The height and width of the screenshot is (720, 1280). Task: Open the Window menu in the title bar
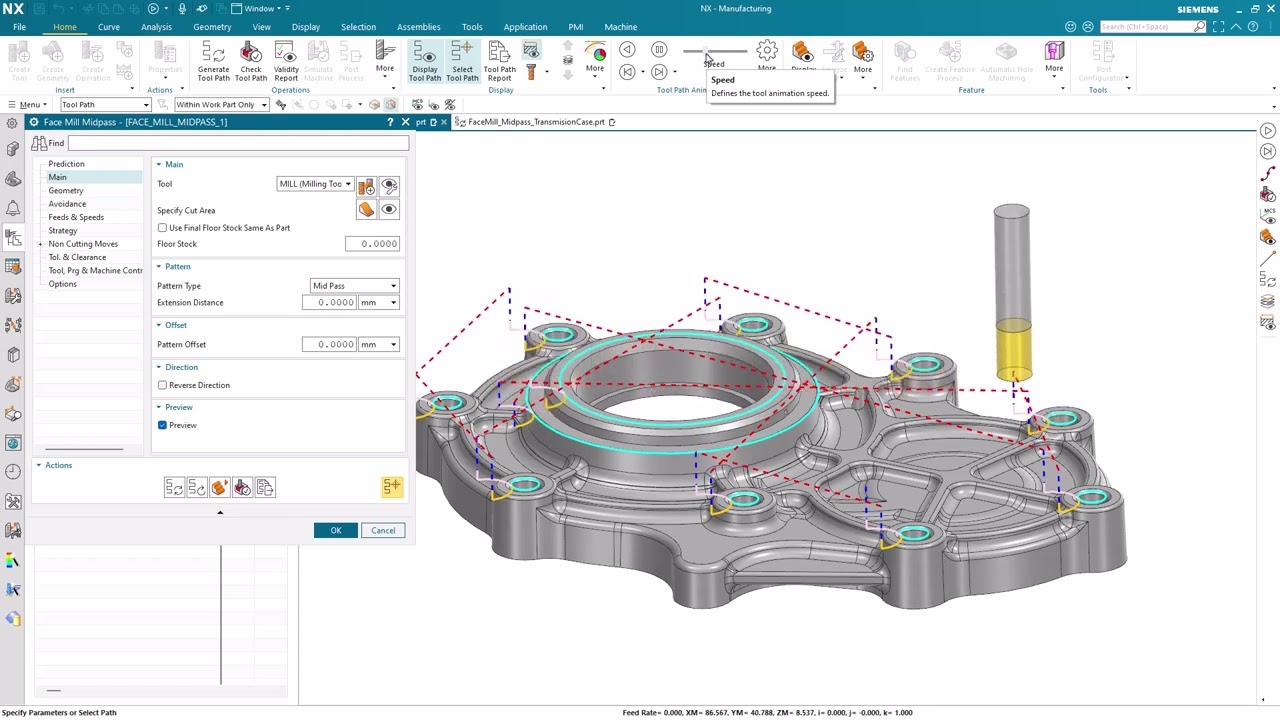click(x=260, y=9)
